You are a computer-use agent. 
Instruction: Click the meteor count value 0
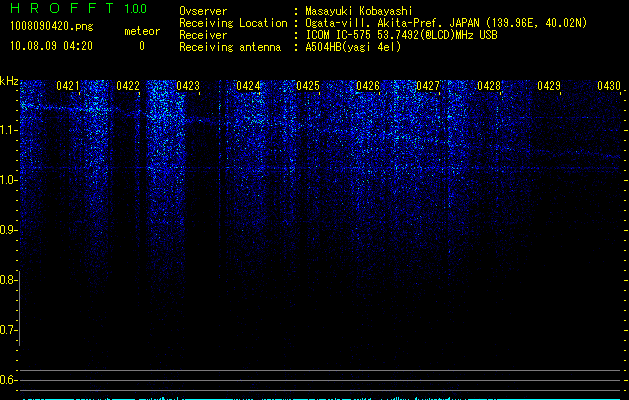pyautogui.click(x=142, y=46)
